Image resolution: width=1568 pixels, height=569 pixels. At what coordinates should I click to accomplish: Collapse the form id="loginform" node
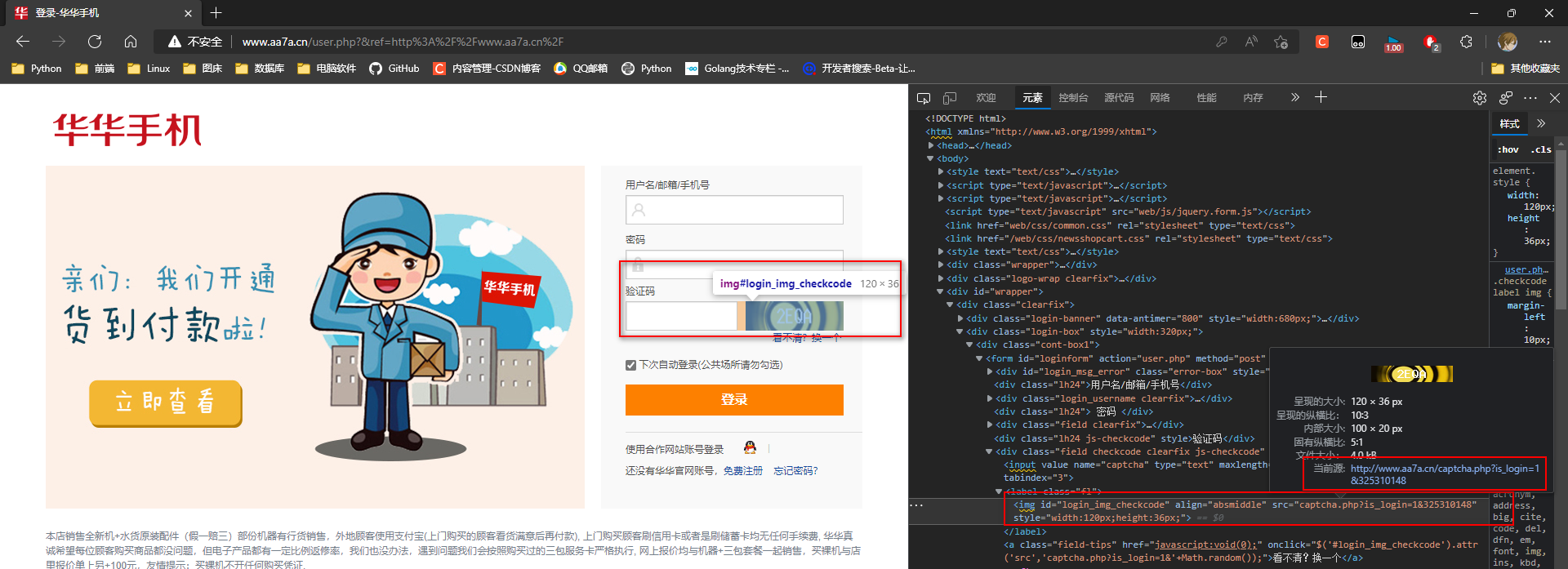point(979,358)
